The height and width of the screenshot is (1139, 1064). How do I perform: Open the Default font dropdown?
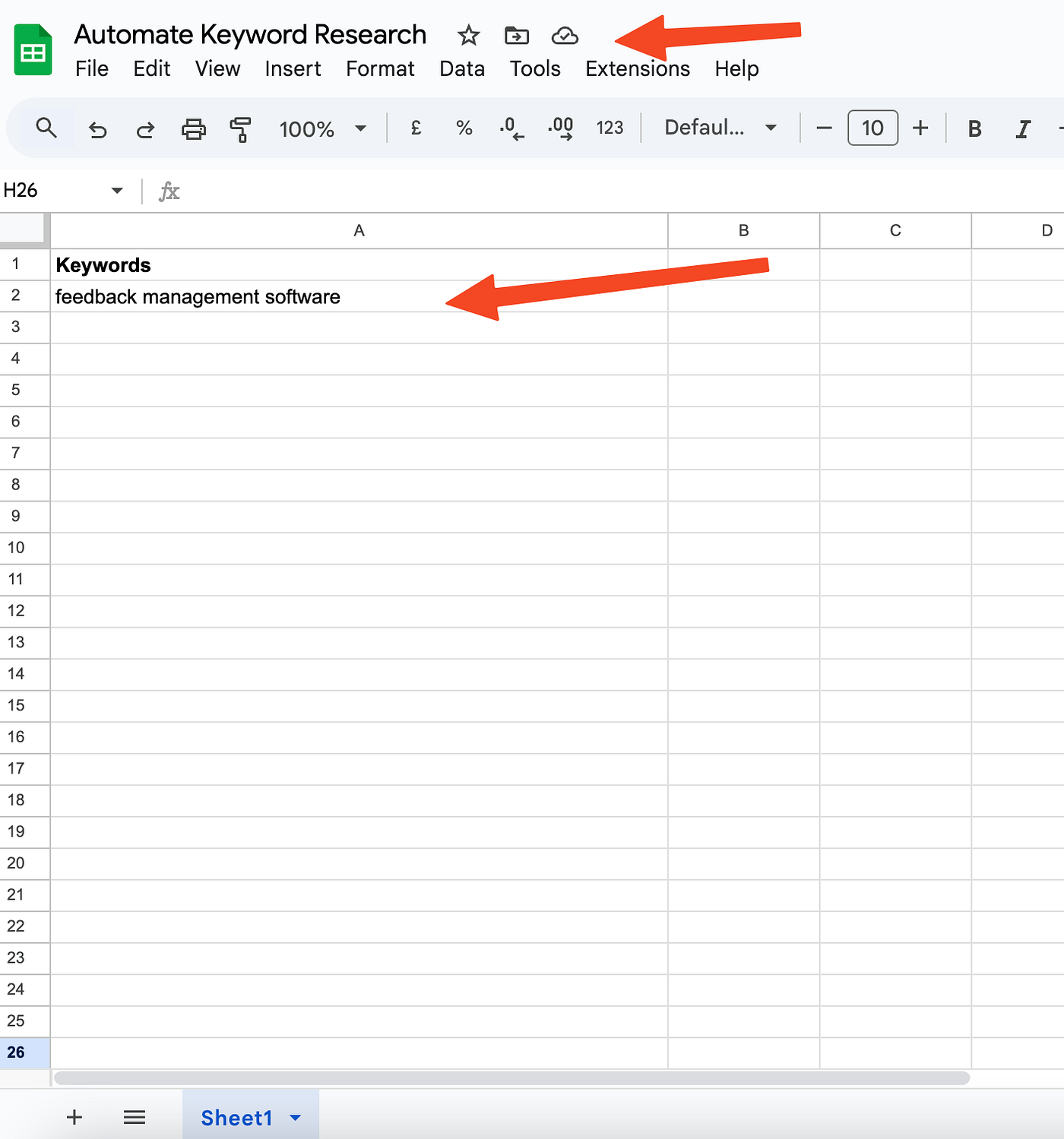(x=719, y=128)
